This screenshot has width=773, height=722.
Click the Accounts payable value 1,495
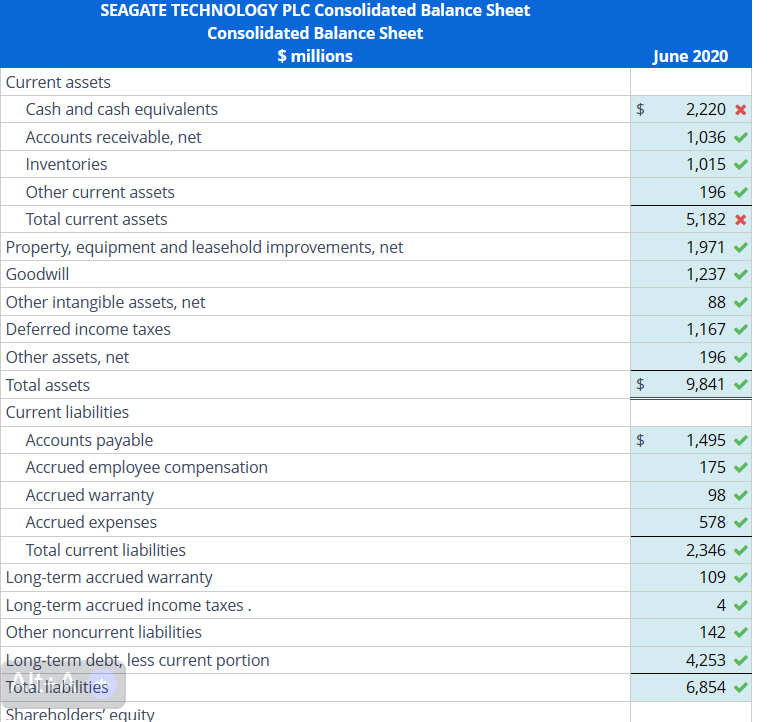click(705, 440)
